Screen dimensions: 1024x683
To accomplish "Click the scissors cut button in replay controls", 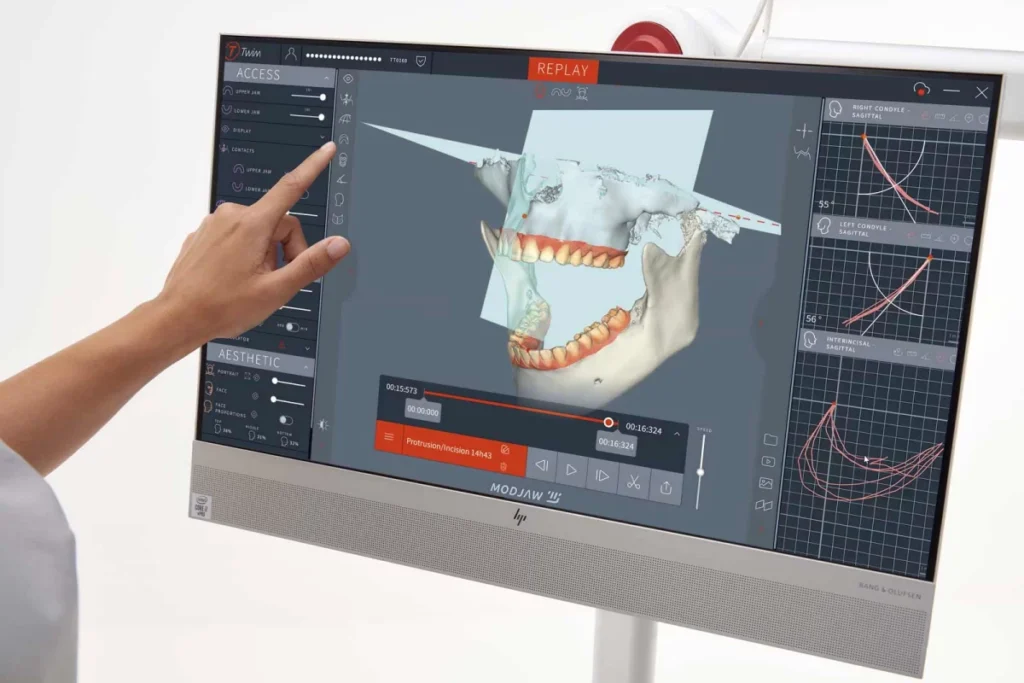I will [633, 481].
